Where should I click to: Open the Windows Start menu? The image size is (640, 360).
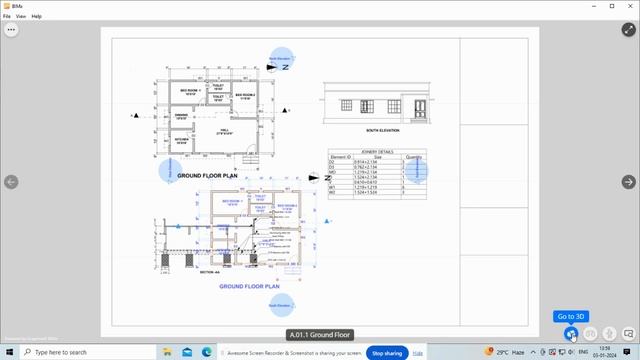click(9, 352)
